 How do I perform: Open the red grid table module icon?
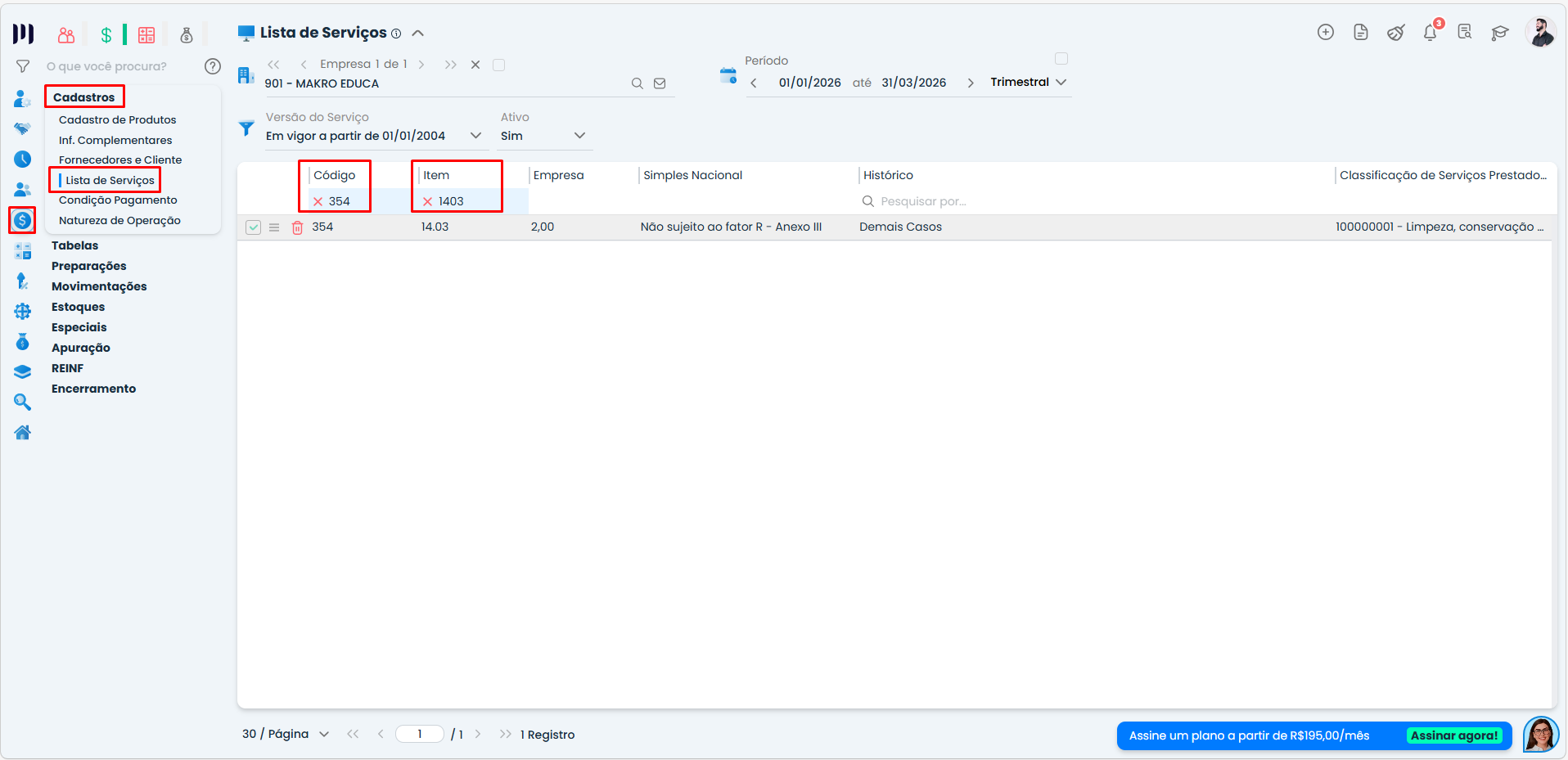click(x=146, y=35)
